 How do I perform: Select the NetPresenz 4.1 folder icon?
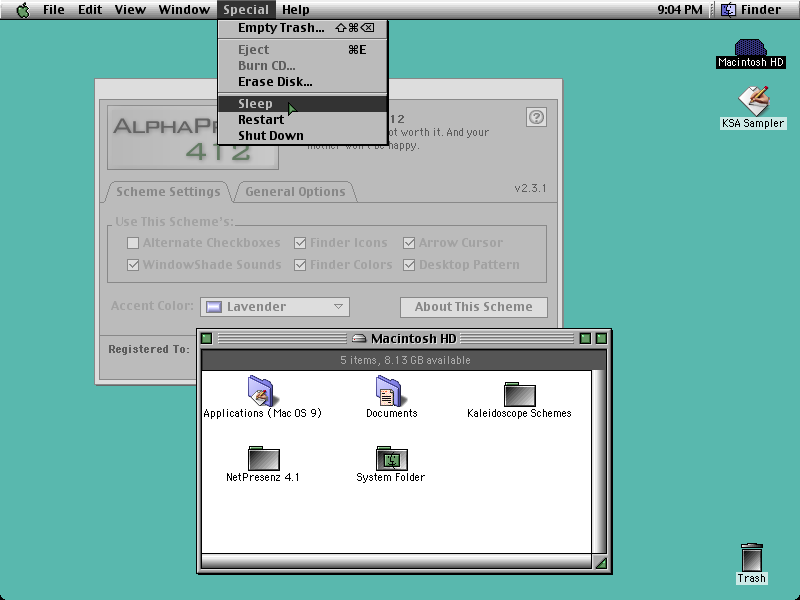point(263,458)
